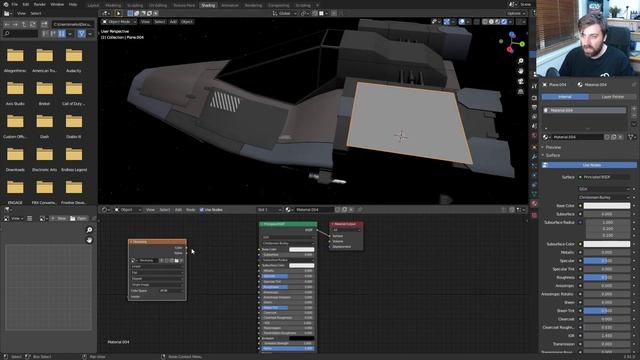Click the navigation gizmo in the viewport
640x360 pixels.
(512, 42)
